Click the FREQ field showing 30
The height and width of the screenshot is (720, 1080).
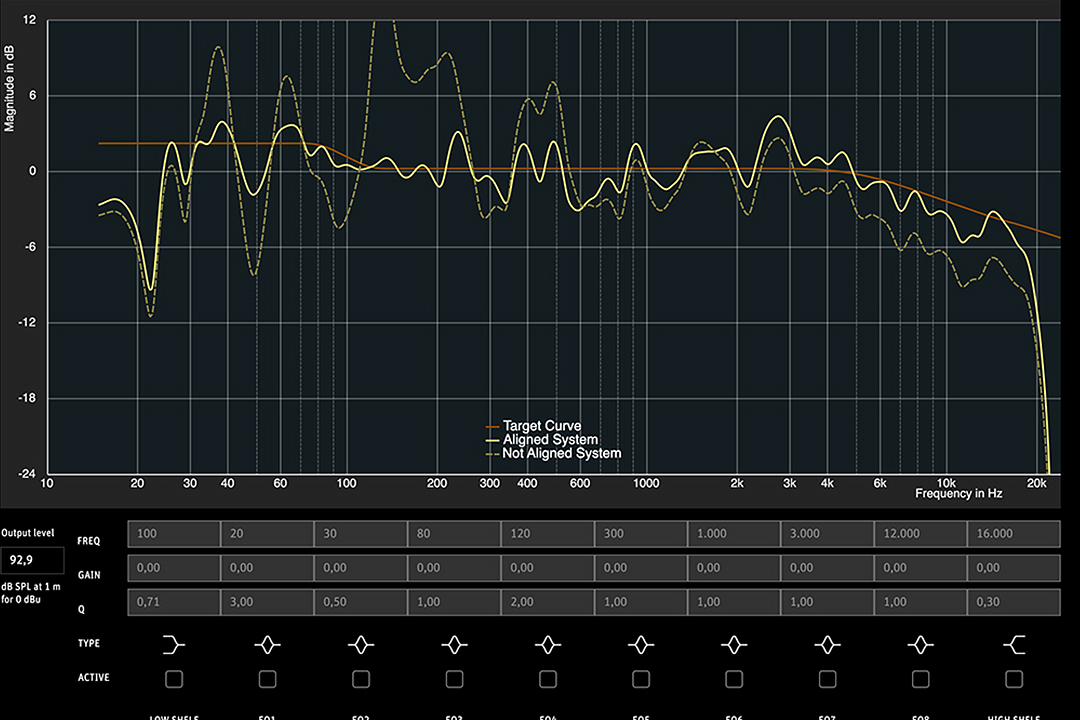[x=361, y=534]
